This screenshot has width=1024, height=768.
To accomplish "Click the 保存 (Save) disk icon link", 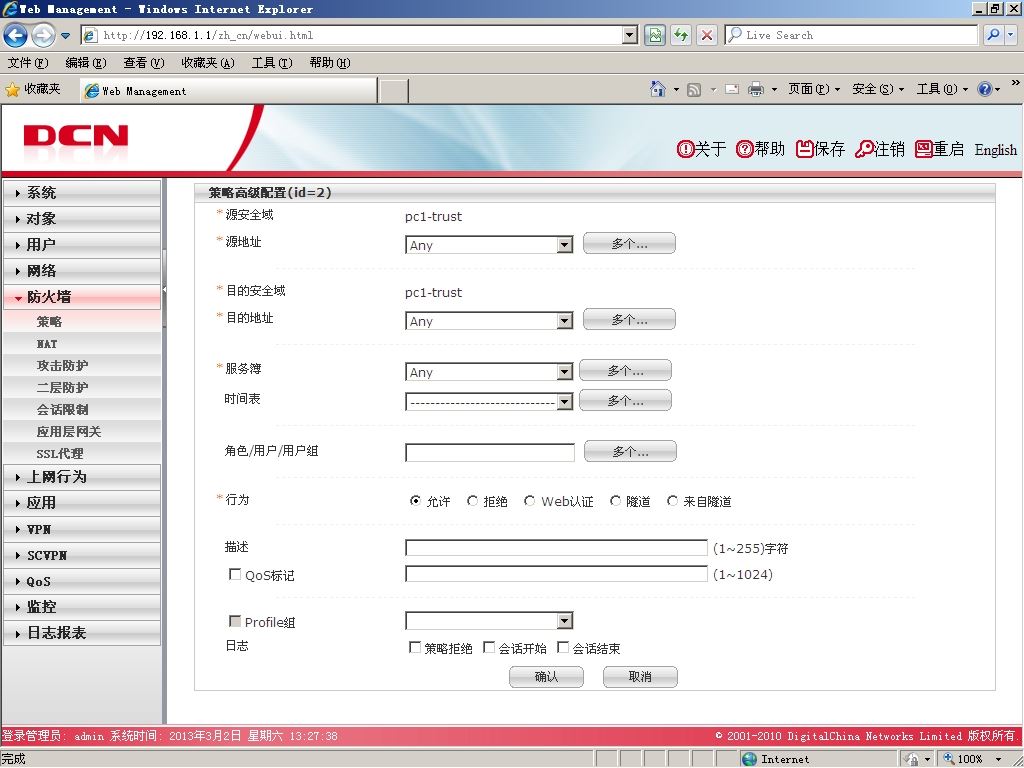I will (820, 149).
